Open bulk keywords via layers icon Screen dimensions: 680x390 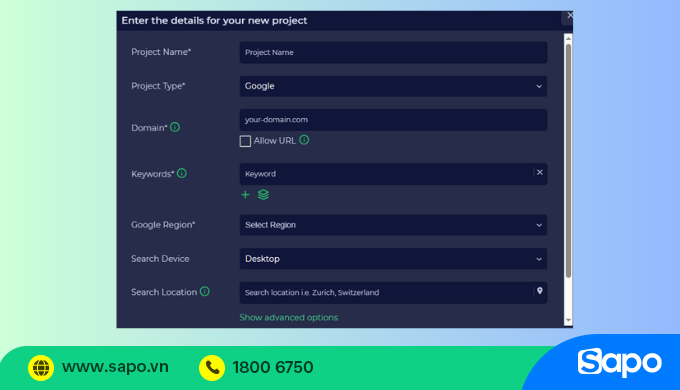pos(263,195)
